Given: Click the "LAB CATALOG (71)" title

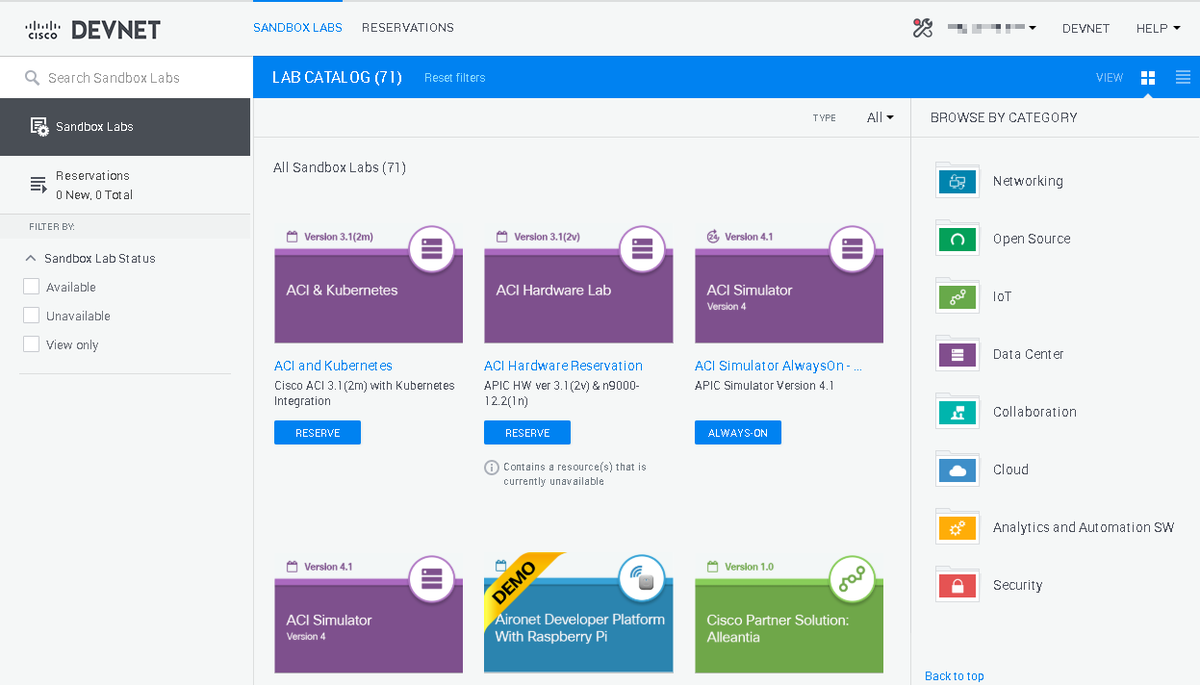Looking at the screenshot, I should pyautogui.click(x=337, y=77).
